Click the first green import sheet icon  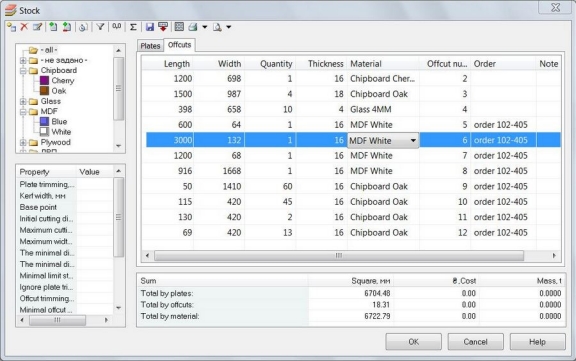click(x=53, y=27)
